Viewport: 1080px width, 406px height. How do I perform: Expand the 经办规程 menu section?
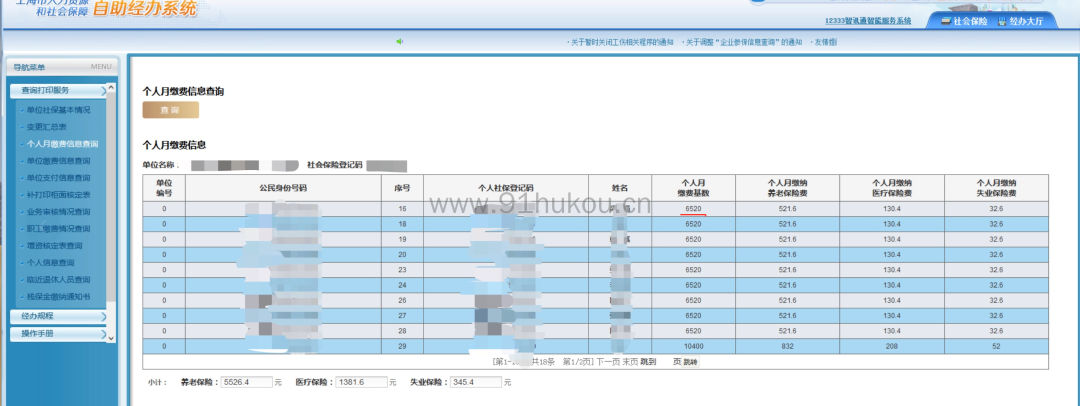point(60,317)
